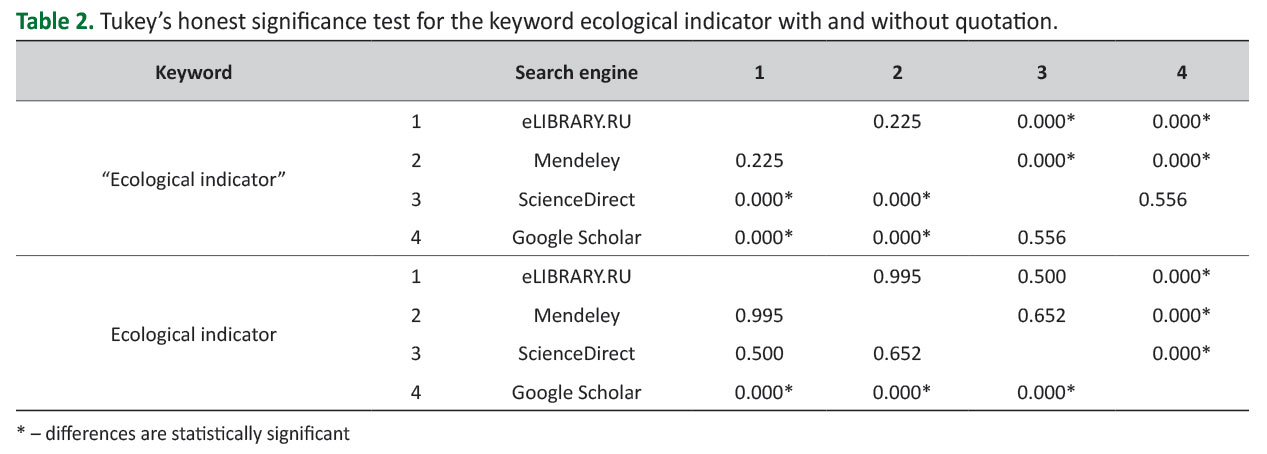The image size is (1267, 454).
Task: Click the 0.556 value in the ScienceDirect row
Action: pyautogui.click(x=1163, y=199)
